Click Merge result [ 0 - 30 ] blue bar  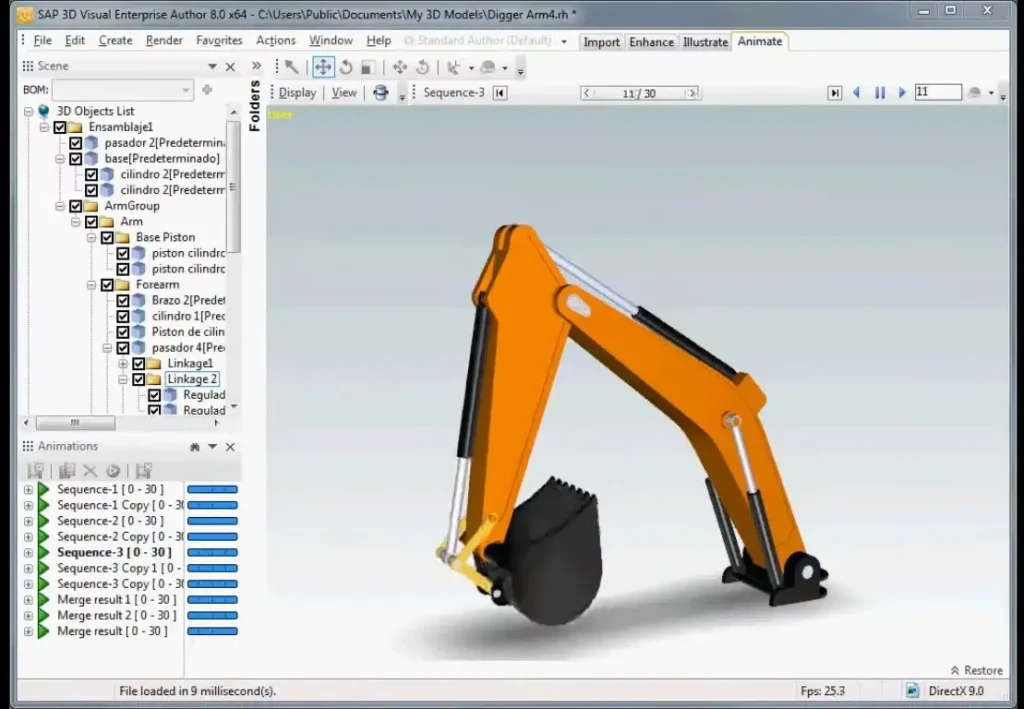click(x=212, y=631)
